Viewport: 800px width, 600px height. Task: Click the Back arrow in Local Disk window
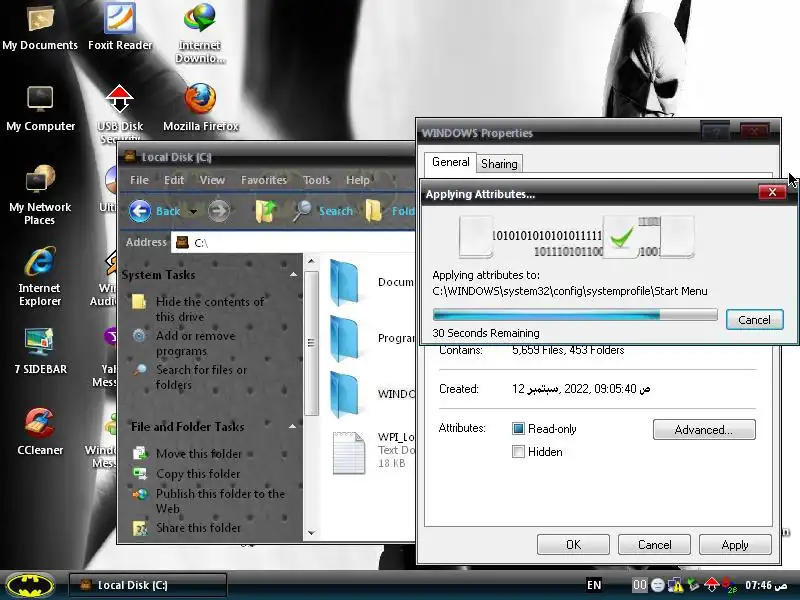[x=140, y=211]
